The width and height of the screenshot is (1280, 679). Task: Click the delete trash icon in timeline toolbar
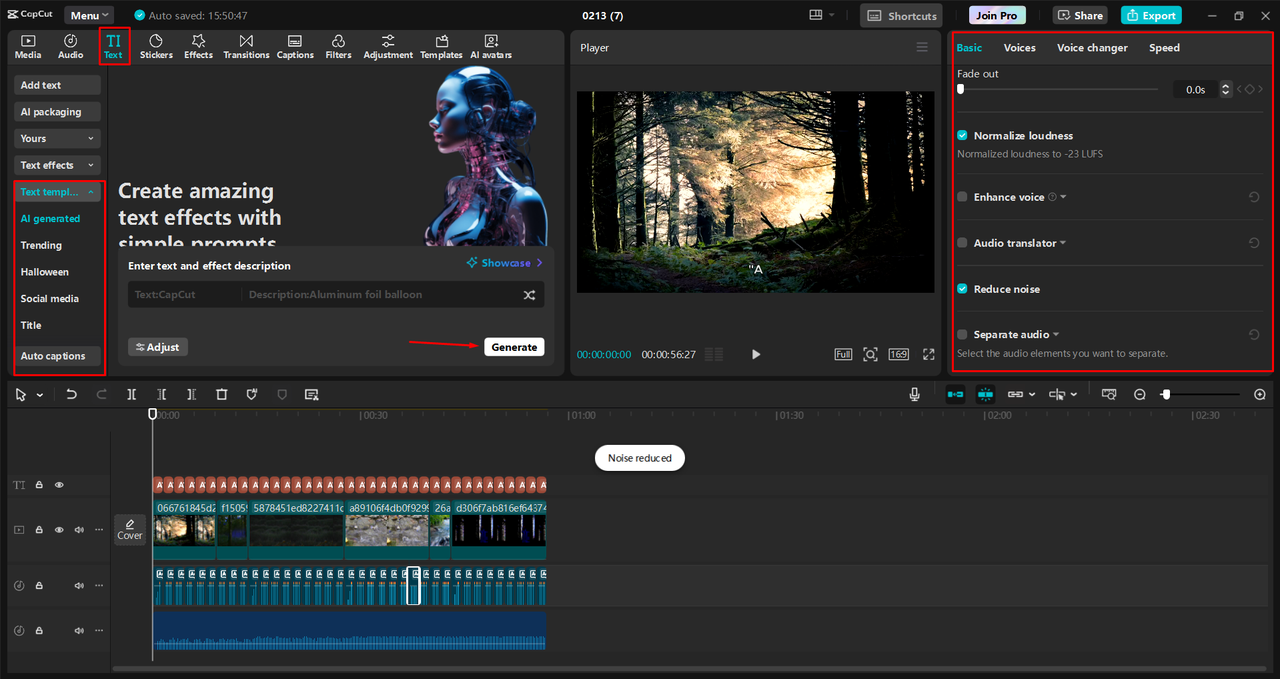point(222,395)
